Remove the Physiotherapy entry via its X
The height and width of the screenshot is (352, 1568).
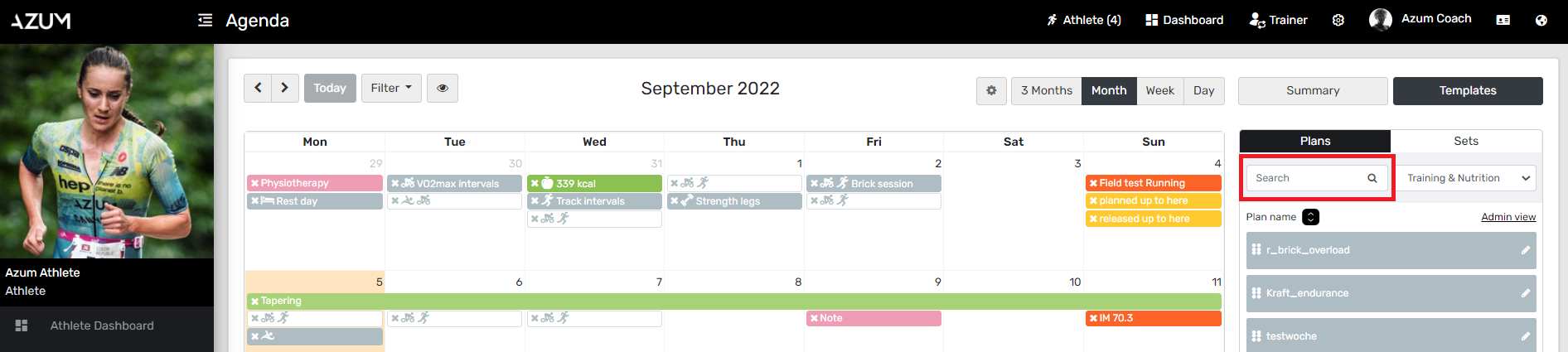point(254,183)
